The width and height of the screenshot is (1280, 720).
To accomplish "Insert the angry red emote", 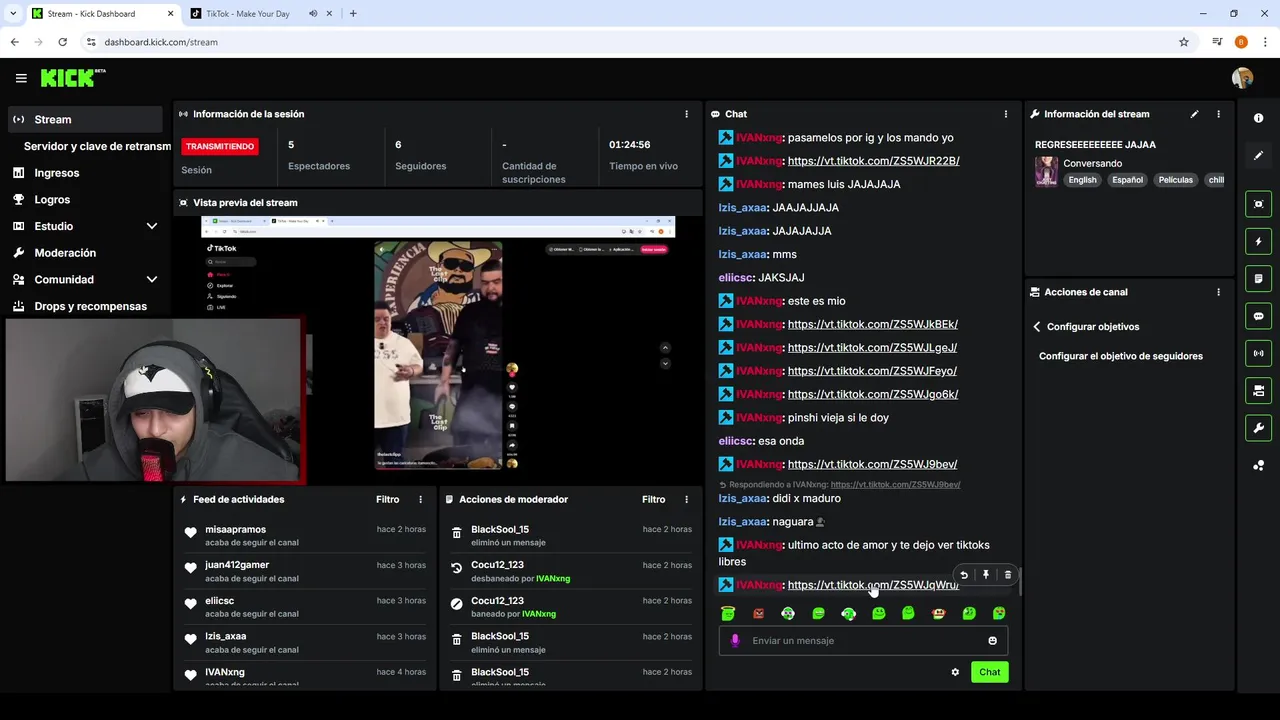I will click(x=758, y=613).
